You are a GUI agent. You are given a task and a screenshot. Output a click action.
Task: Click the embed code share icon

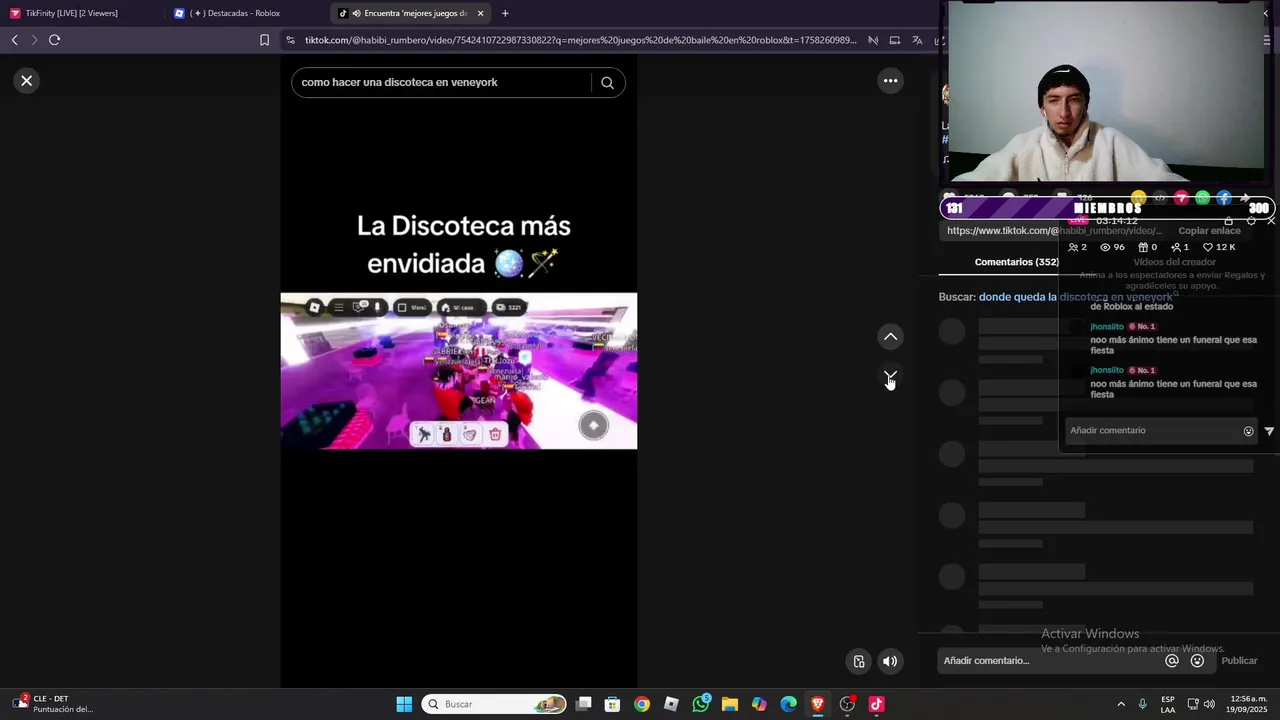coord(1160,198)
